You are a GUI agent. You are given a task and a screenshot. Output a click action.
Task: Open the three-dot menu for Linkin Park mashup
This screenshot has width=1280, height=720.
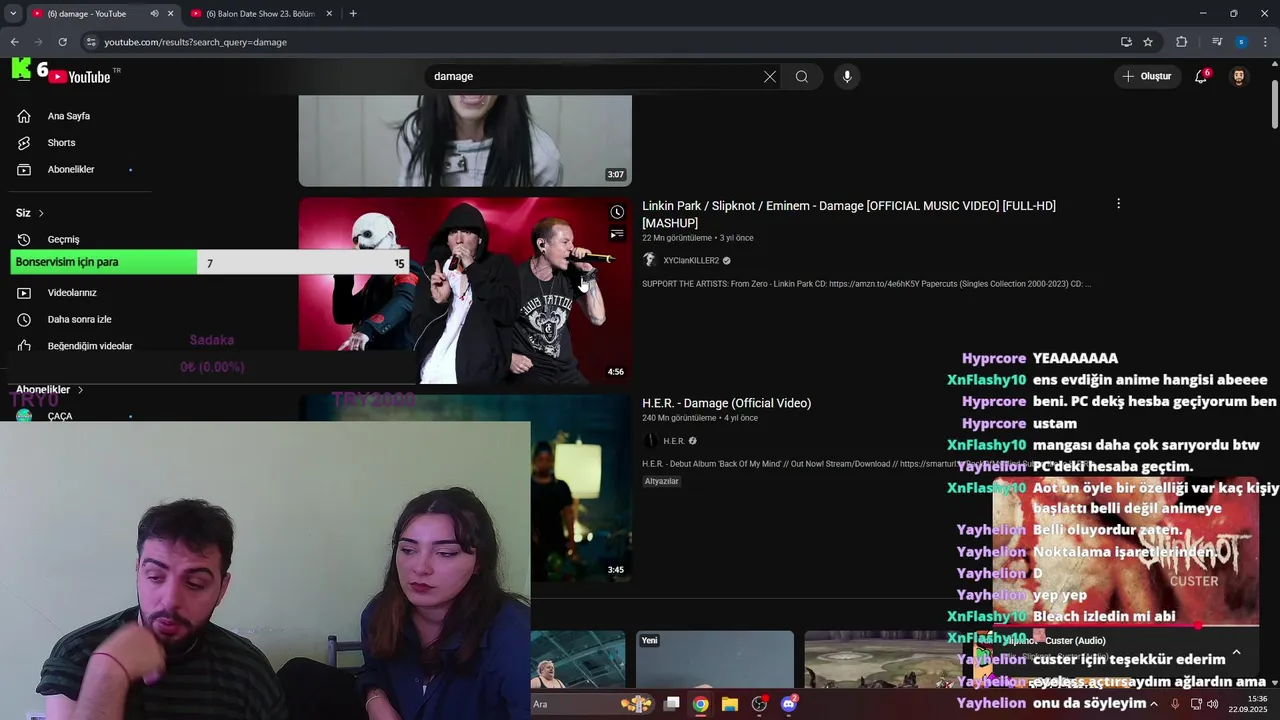click(x=1118, y=204)
